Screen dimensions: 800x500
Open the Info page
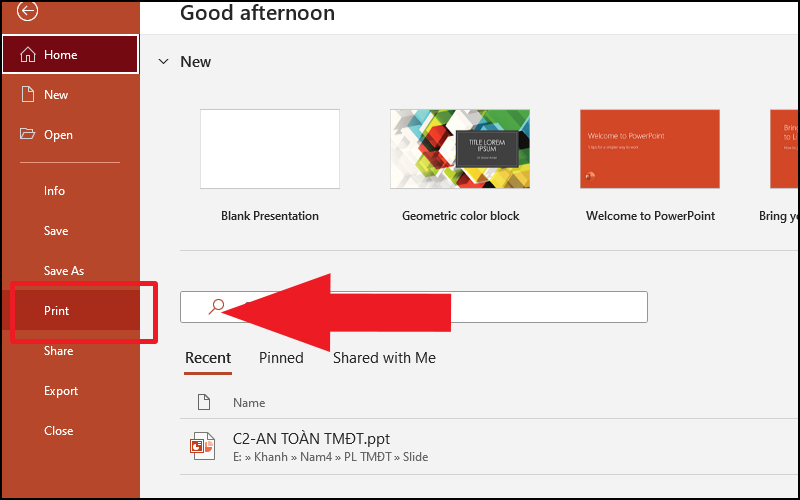click(70, 190)
